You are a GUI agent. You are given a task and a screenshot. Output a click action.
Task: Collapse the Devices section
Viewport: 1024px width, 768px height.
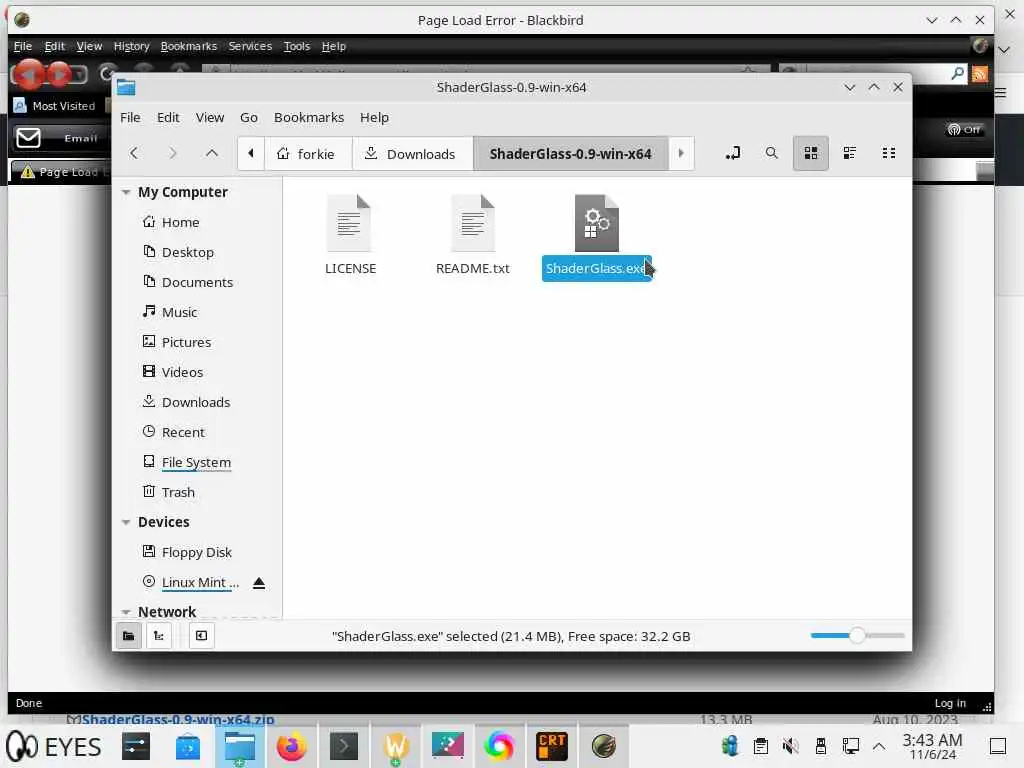125,522
